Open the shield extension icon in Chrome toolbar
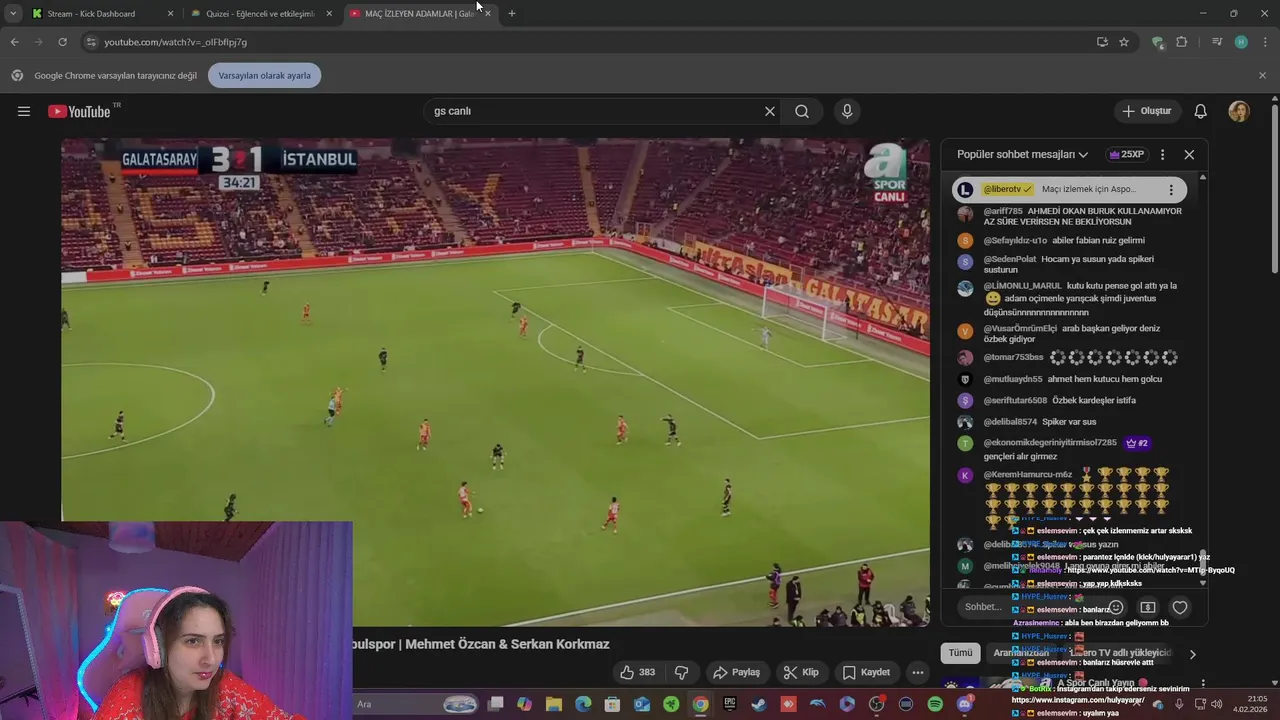Viewport: 1280px width, 720px height. click(1158, 42)
